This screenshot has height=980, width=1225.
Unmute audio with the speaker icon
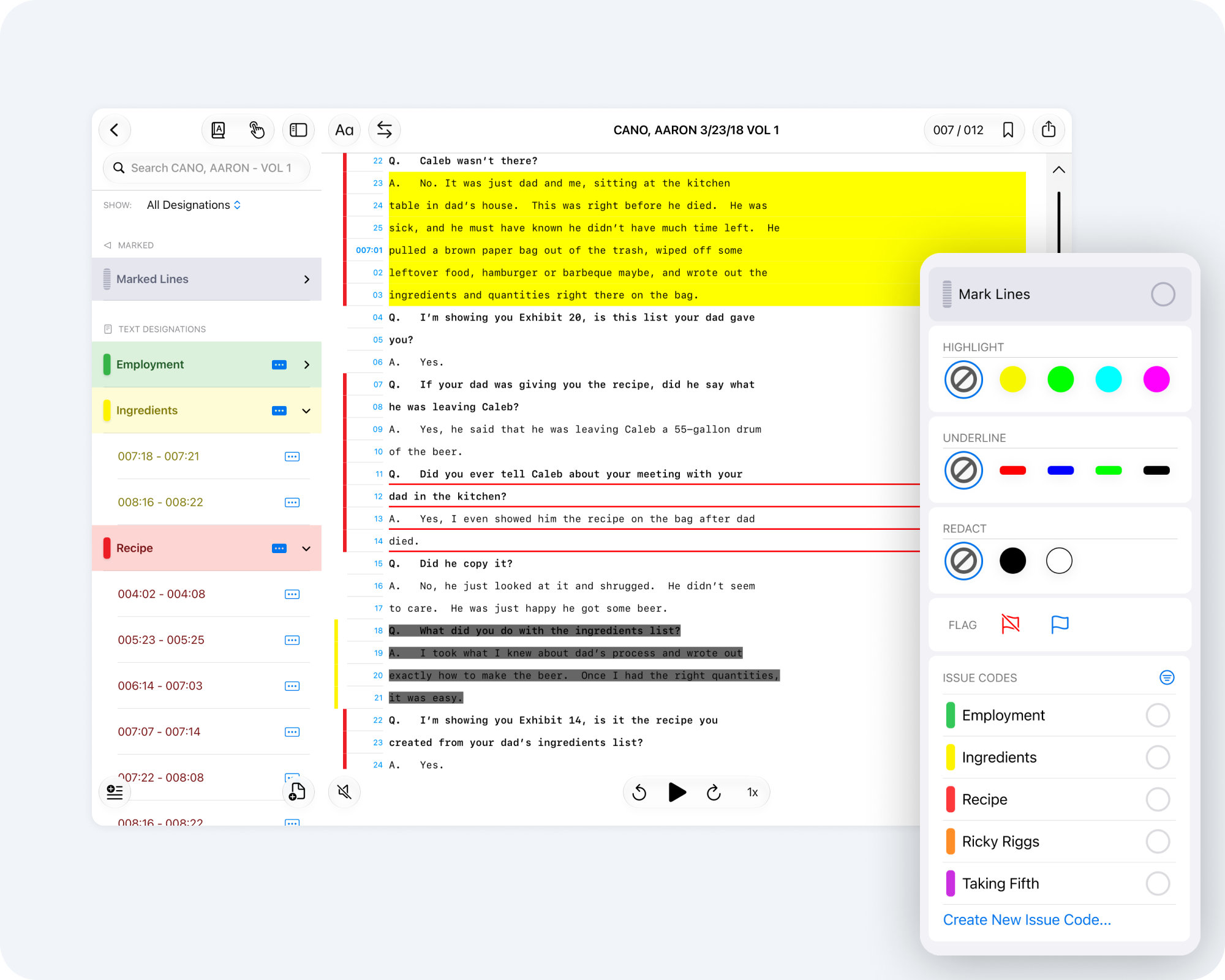click(344, 792)
